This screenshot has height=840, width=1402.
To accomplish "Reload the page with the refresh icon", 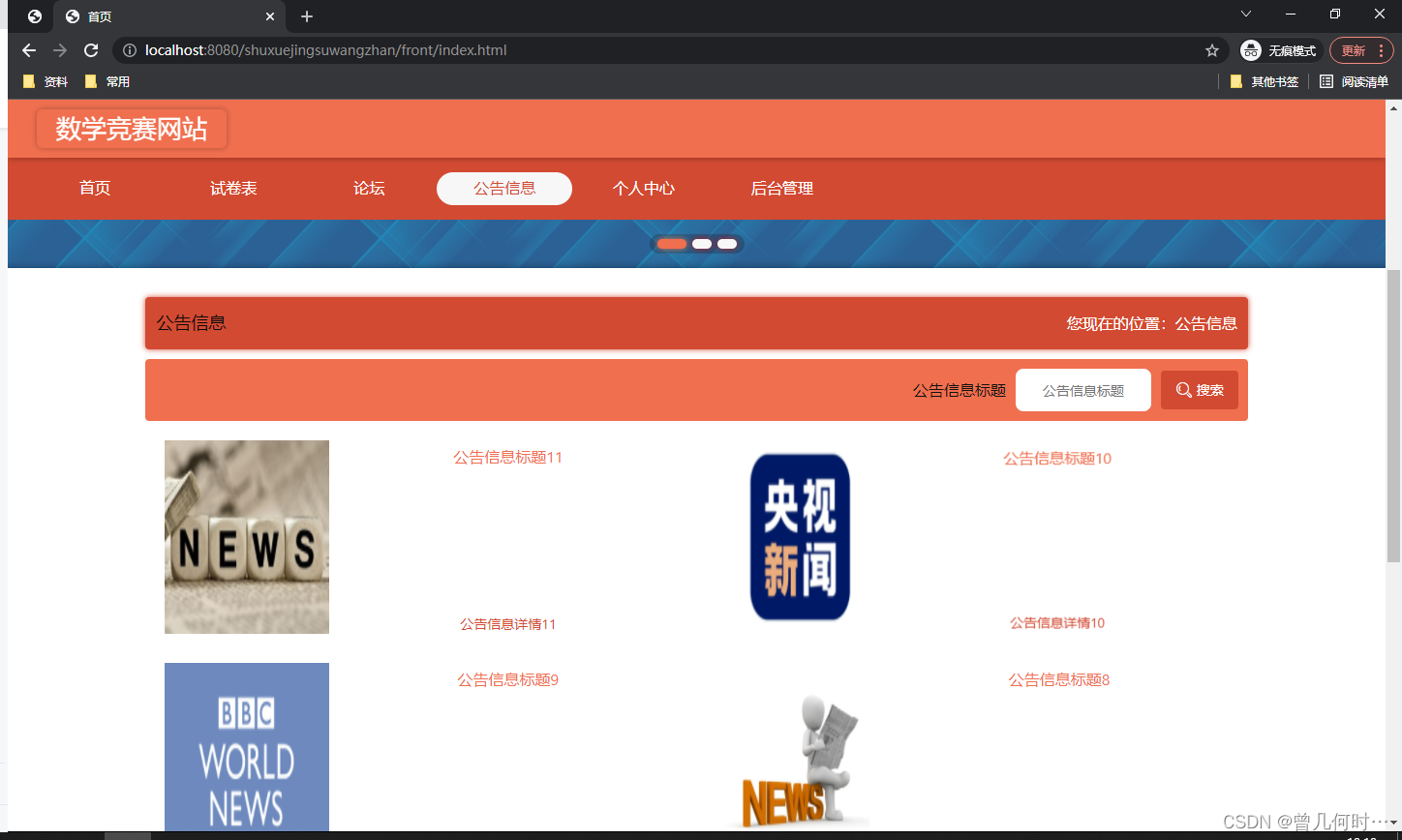I will [x=91, y=50].
